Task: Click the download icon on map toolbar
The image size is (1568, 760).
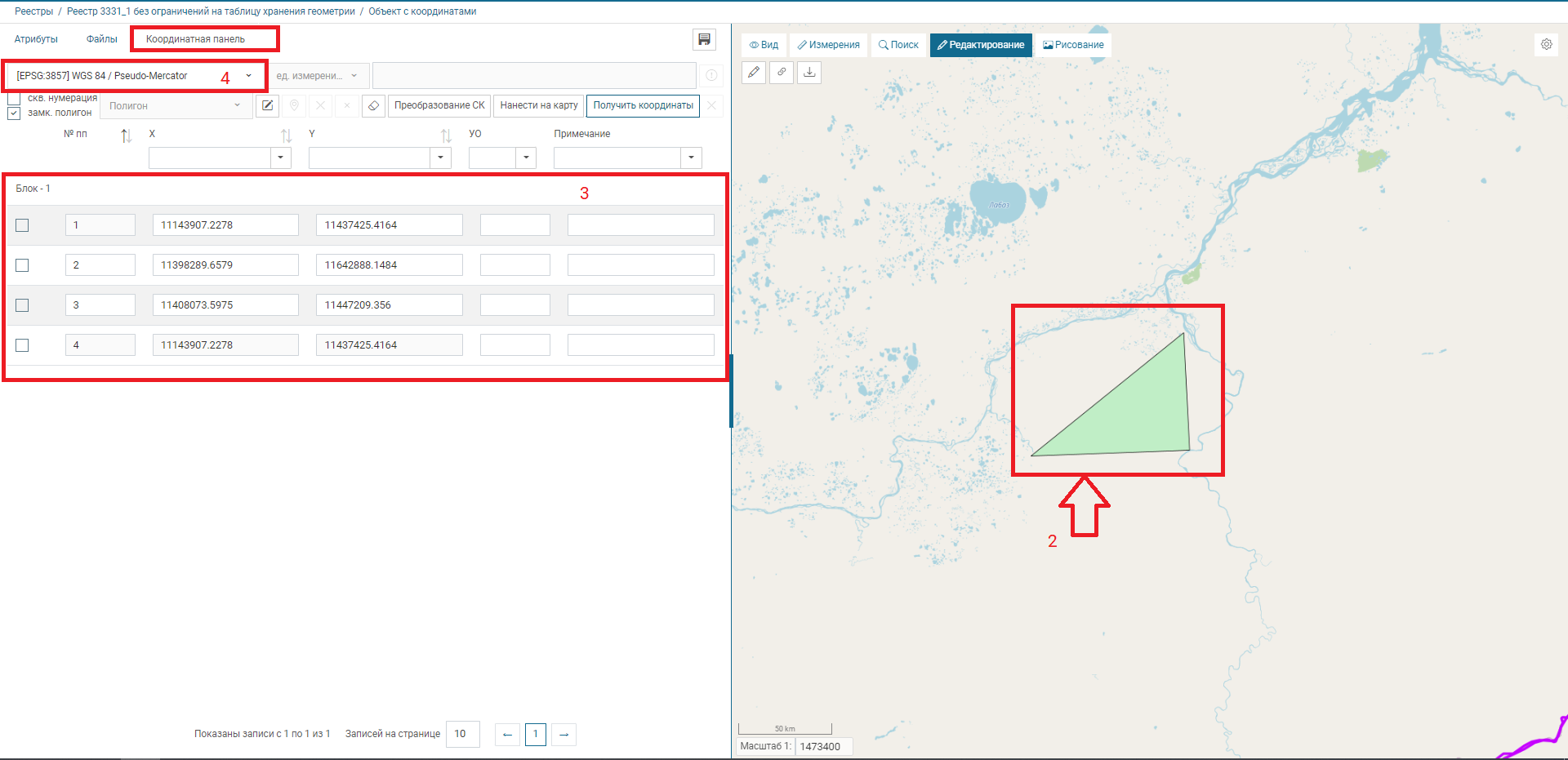Action: [809, 73]
